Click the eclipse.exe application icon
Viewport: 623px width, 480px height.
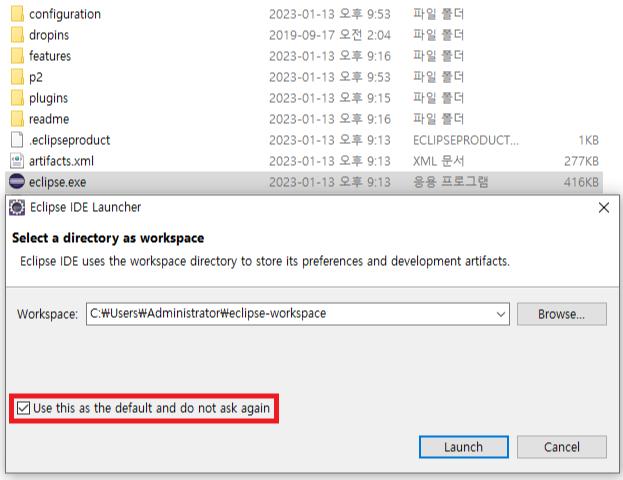(x=17, y=182)
